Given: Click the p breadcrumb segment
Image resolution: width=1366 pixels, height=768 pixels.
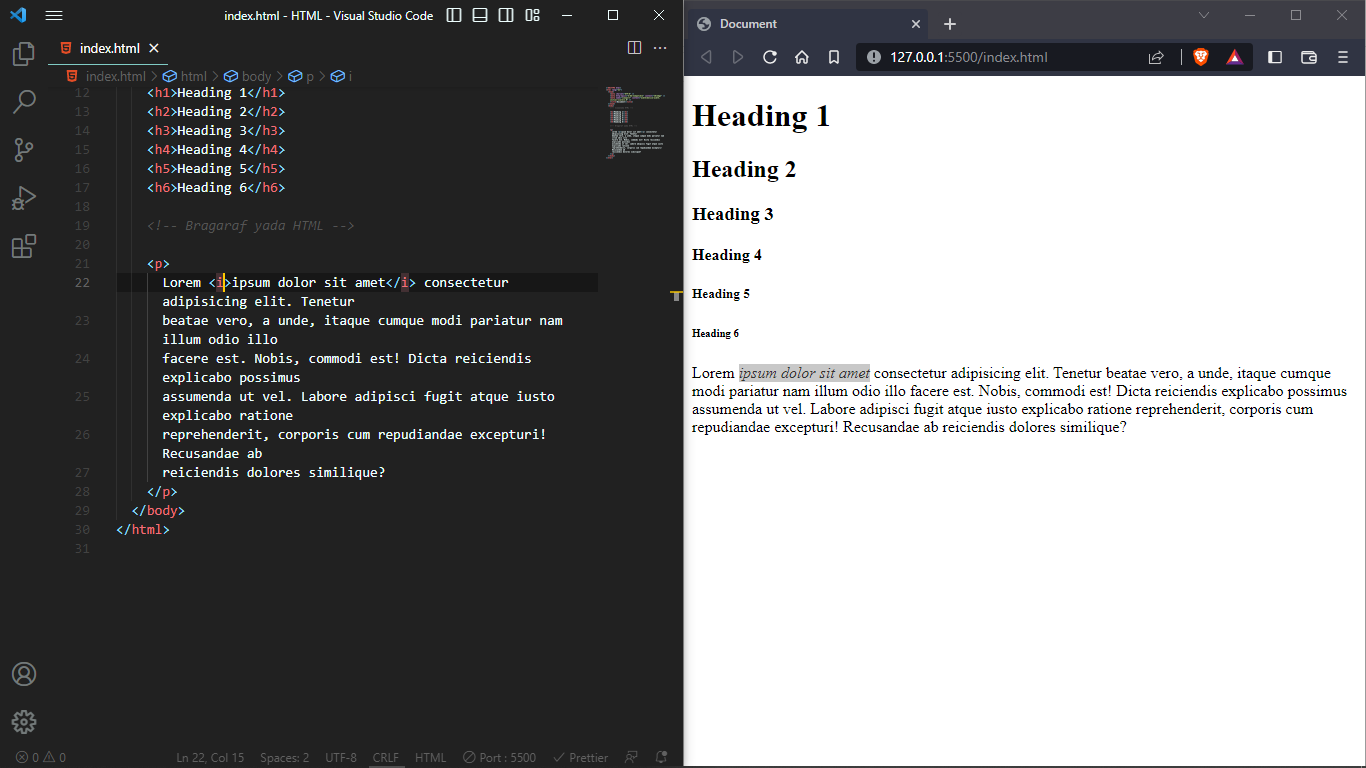Looking at the screenshot, I should tap(302, 76).
